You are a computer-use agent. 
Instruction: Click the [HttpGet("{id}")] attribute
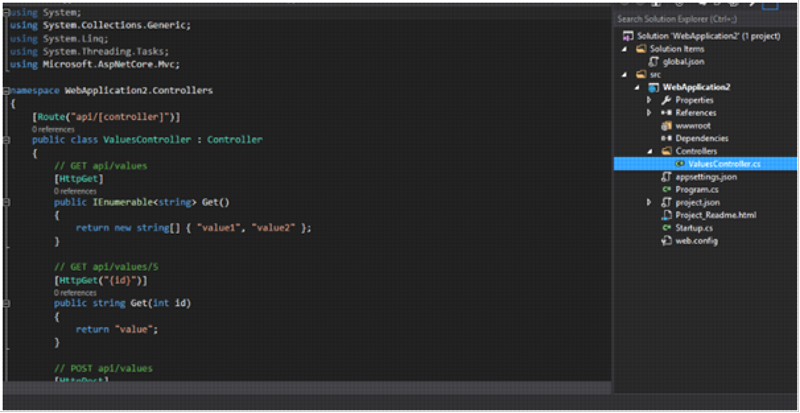click(x=101, y=280)
